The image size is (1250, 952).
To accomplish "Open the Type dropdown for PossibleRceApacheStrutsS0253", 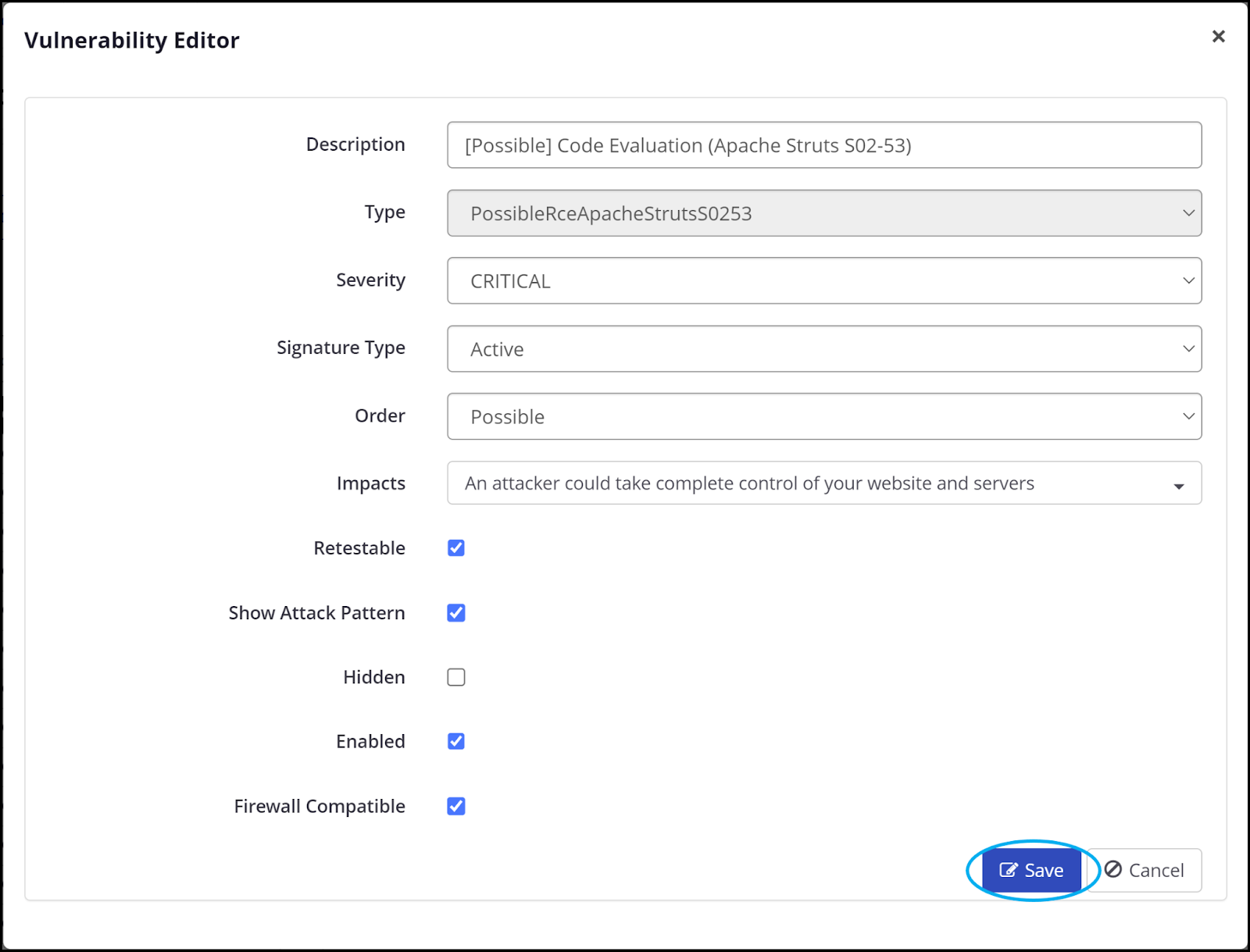I will pos(824,212).
